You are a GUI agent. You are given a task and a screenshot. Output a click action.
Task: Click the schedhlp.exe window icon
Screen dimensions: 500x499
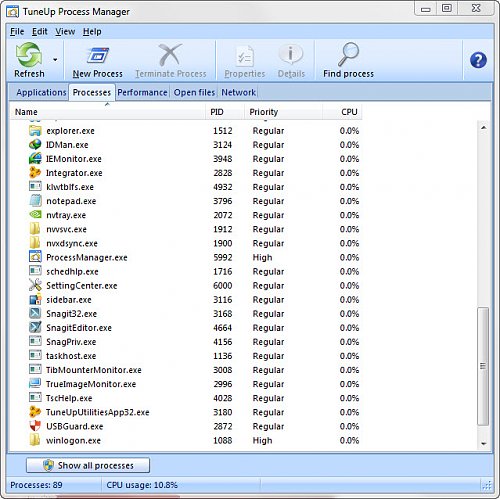35,271
